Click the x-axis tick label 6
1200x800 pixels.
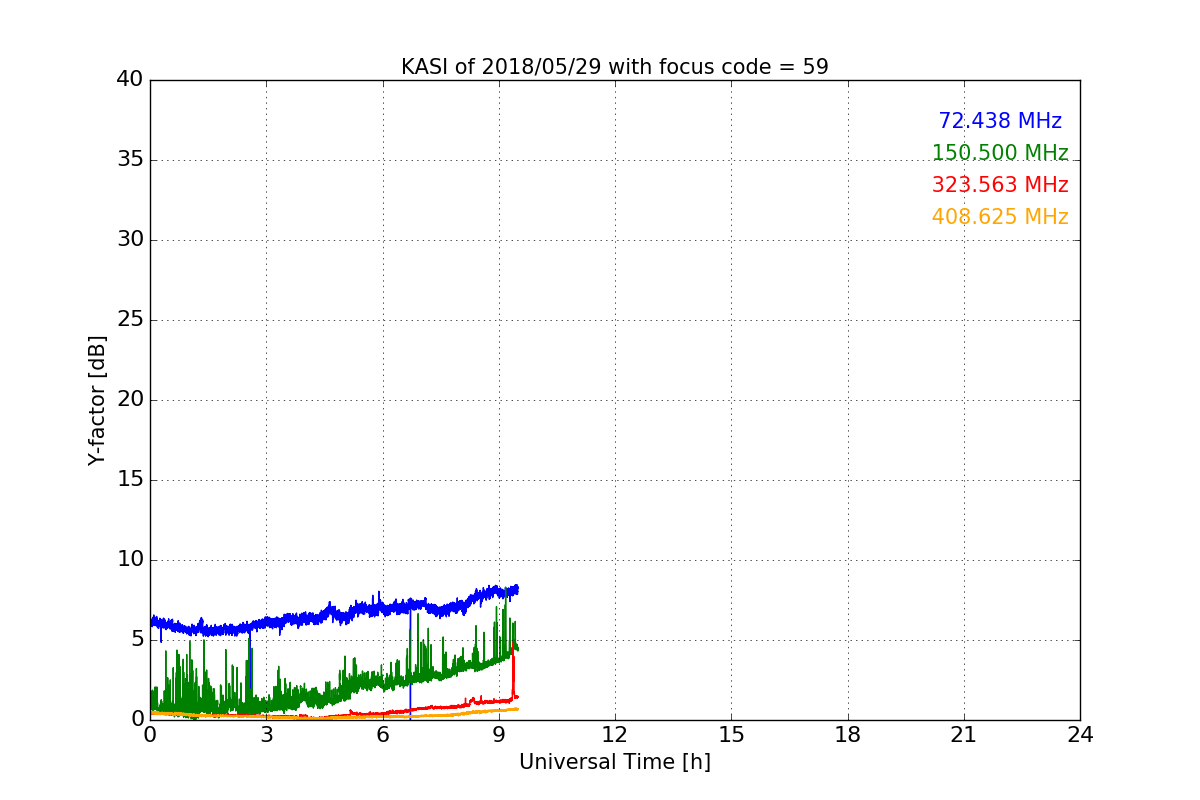click(x=383, y=735)
